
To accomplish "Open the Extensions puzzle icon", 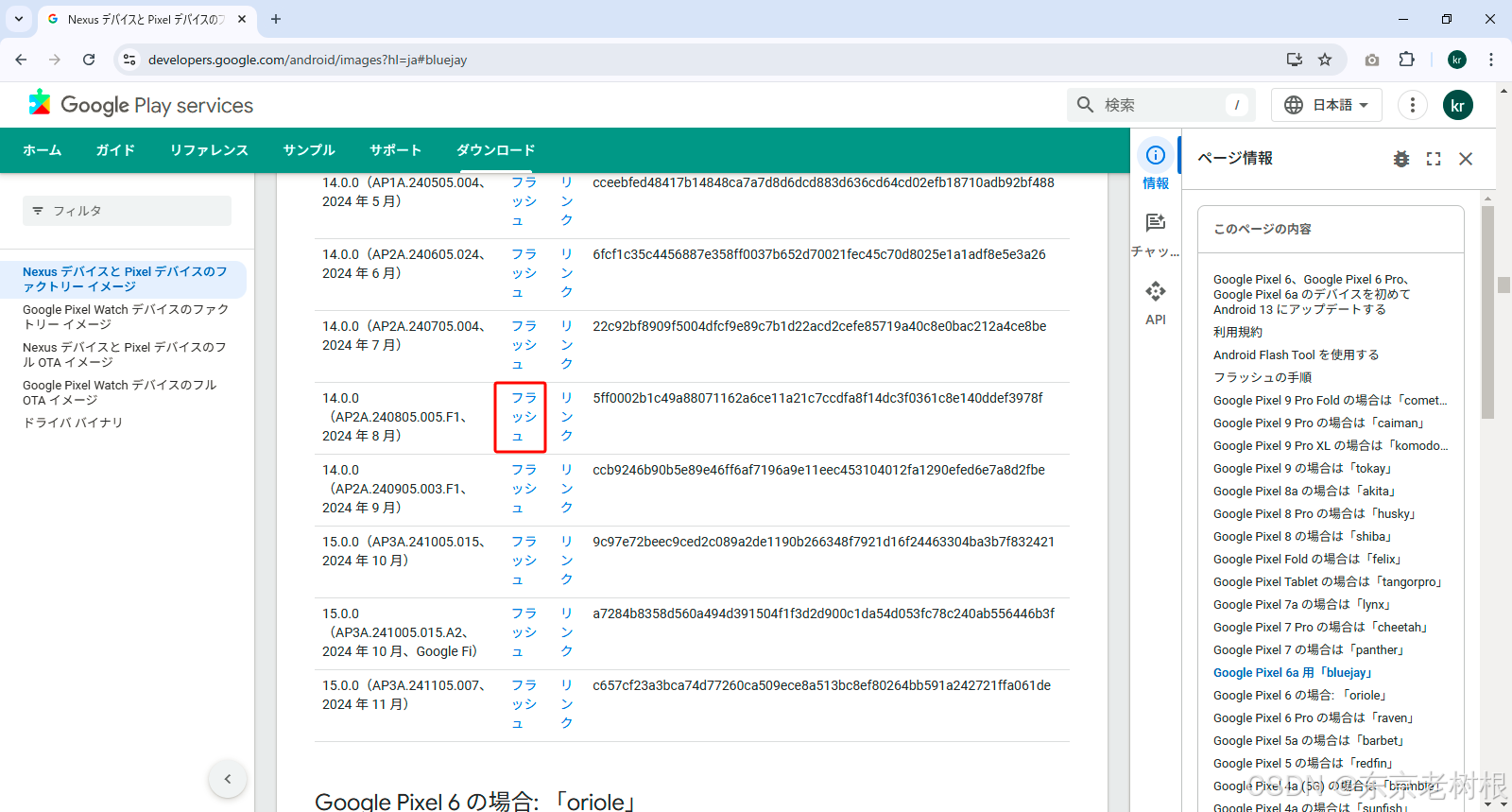I will tap(1407, 60).
